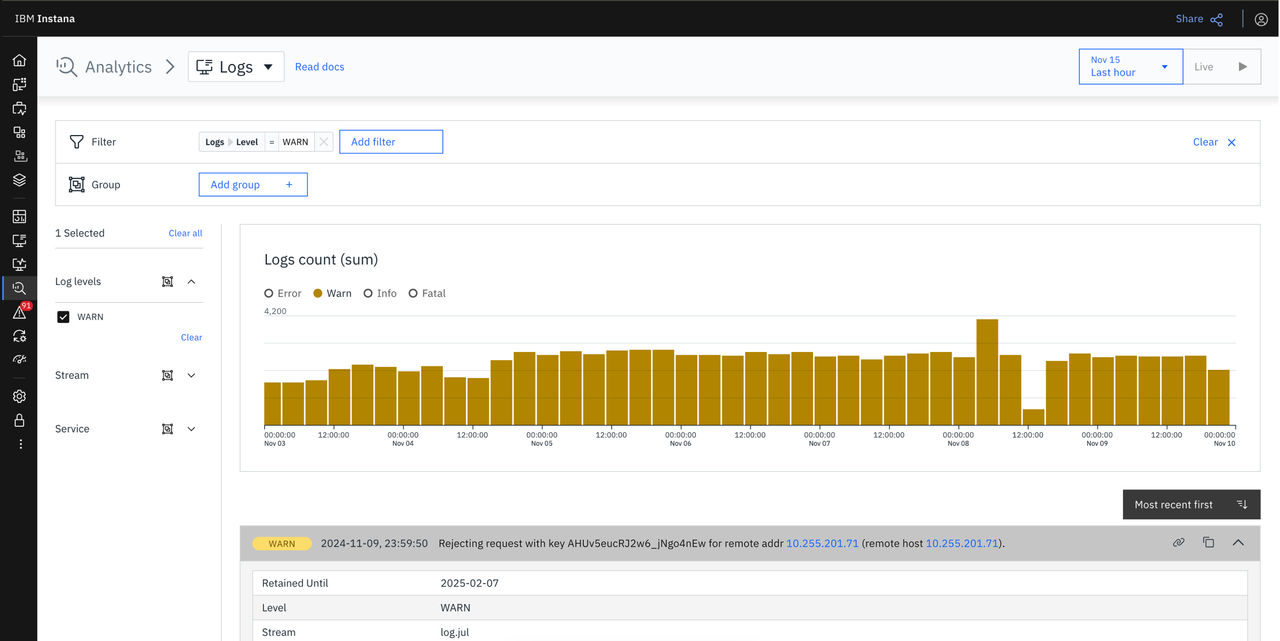Open the circular-arrows gear sidebar icon

coord(19,336)
